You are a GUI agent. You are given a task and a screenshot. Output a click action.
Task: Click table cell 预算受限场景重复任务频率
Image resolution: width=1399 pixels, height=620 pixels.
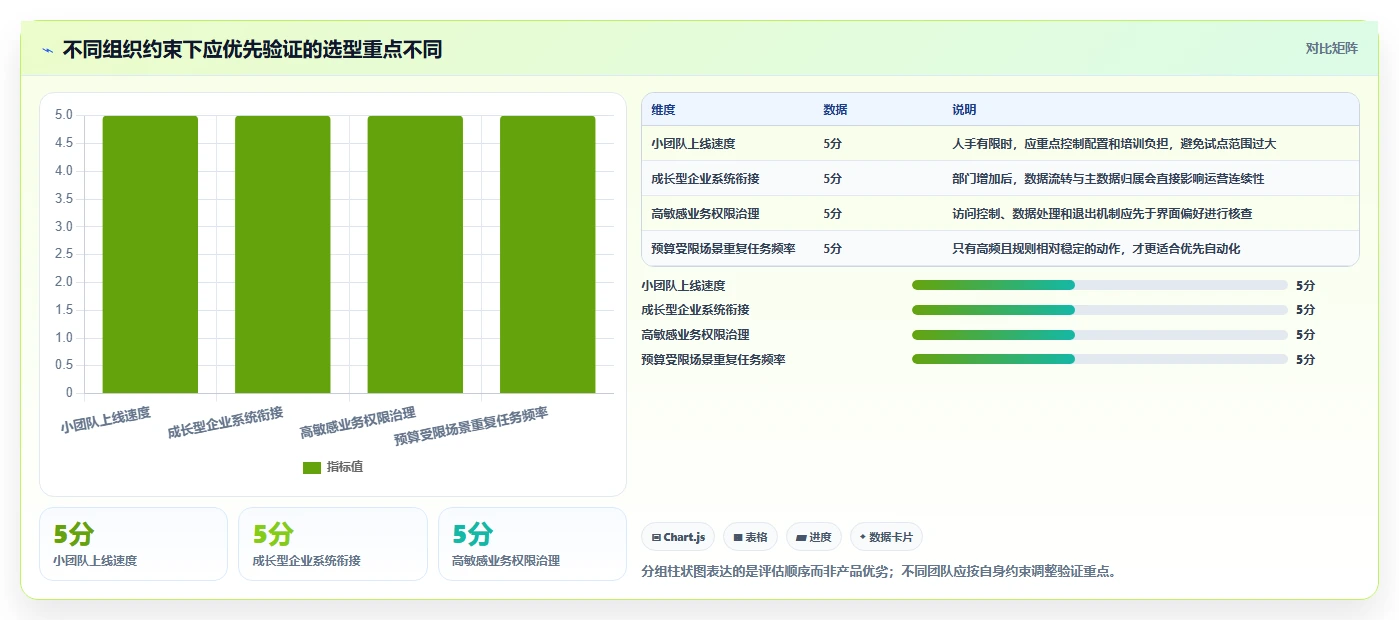[x=723, y=249]
